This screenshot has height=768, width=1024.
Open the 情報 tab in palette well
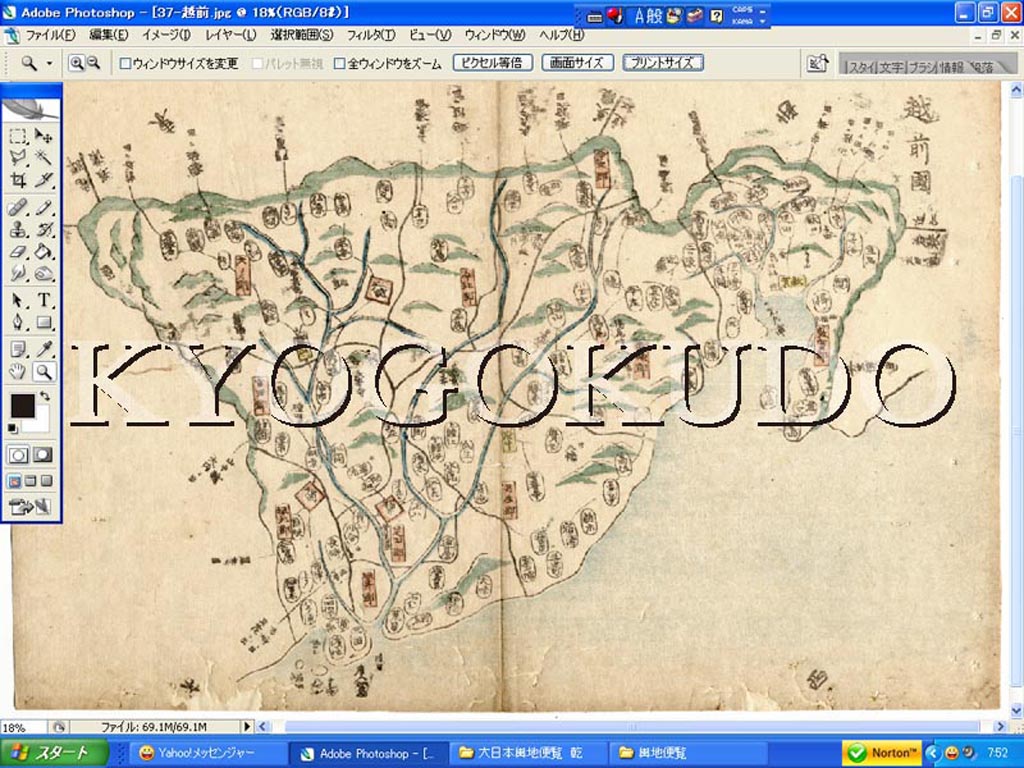(952, 67)
